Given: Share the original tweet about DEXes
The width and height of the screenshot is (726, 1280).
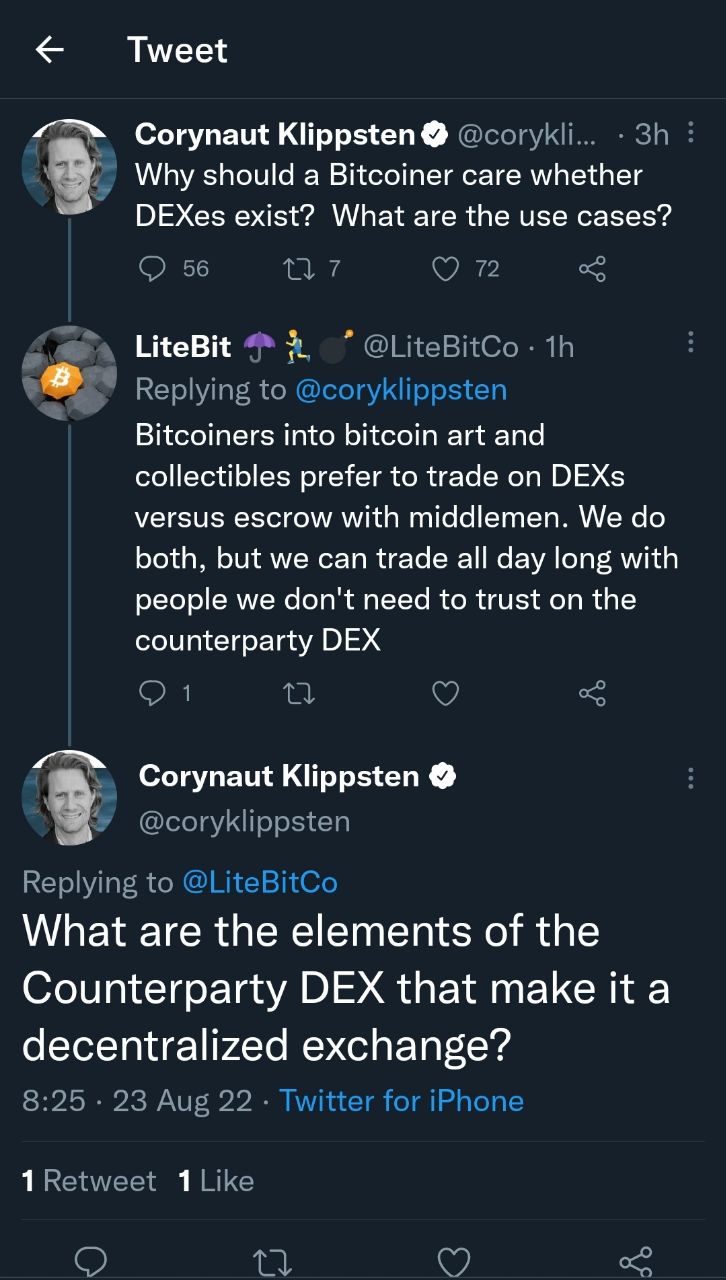Looking at the screenshot, I should 592,268.
